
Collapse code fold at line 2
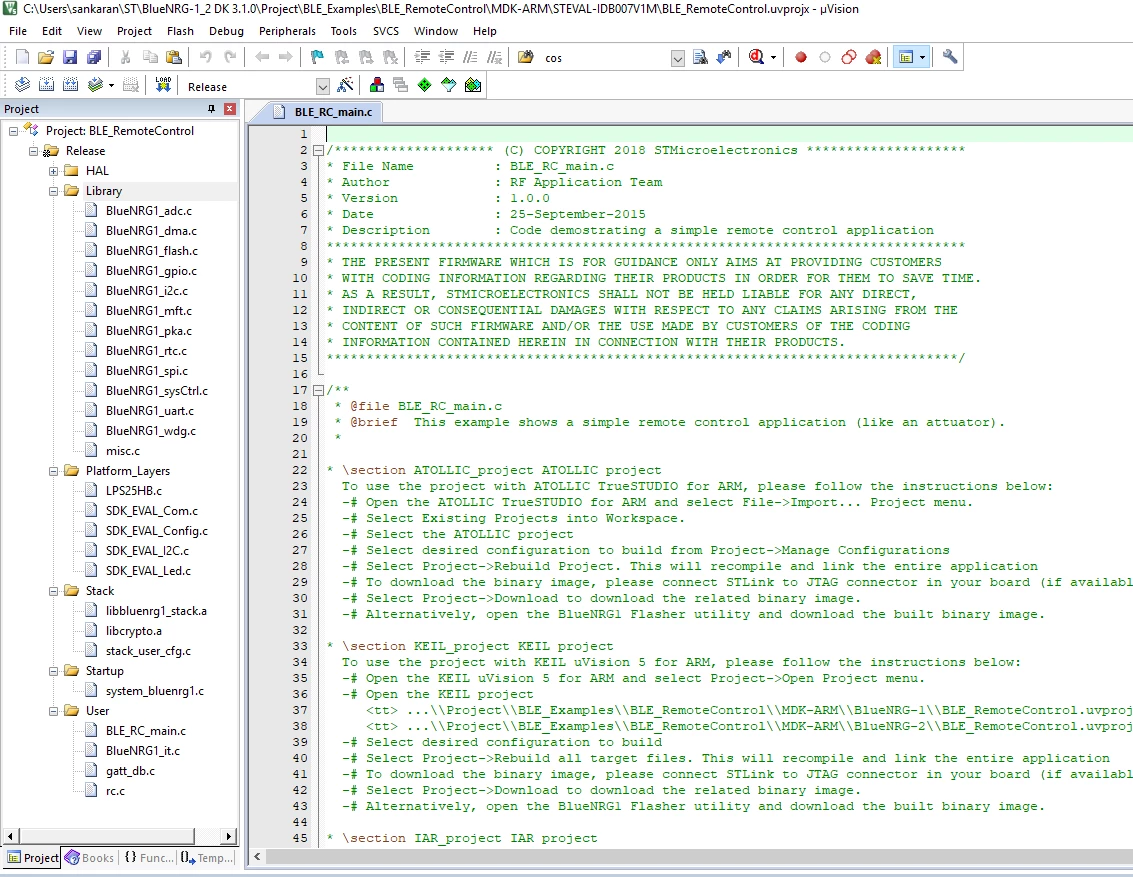point(318,150)
